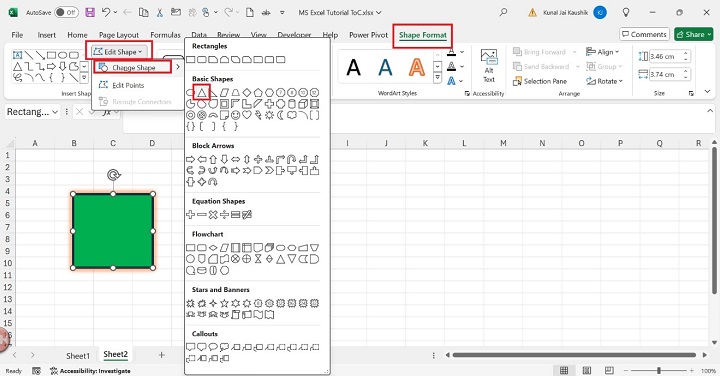Choose the Multiplication Sign equation shape
720x376 pixels.
coord(213,214)
